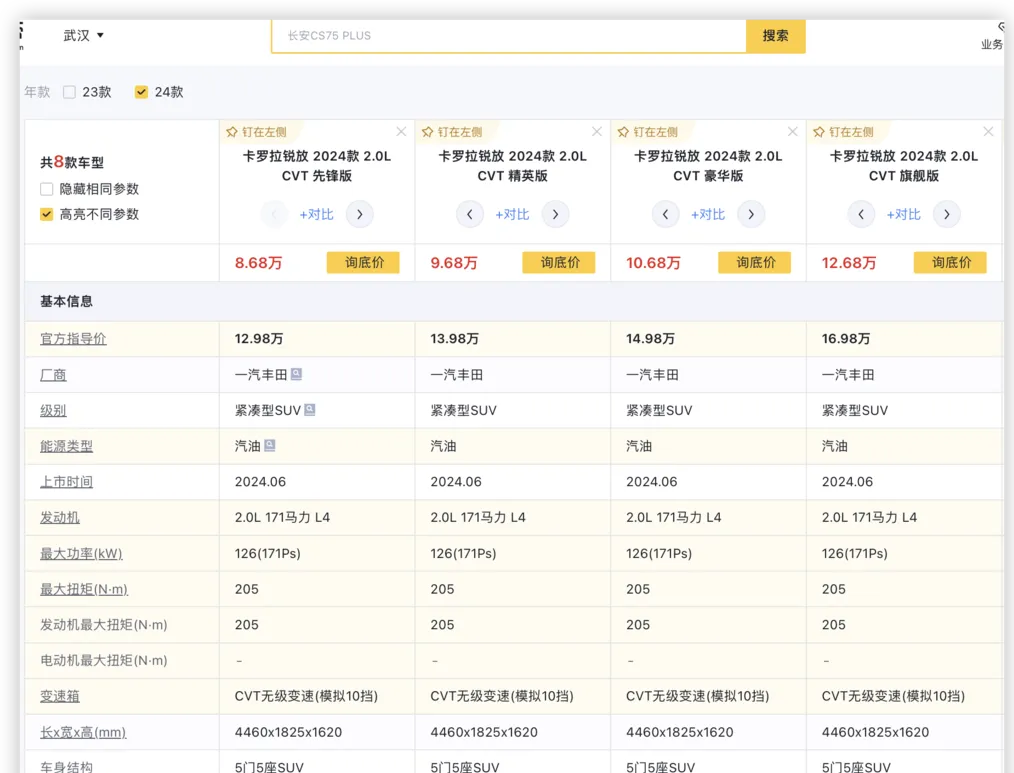Screen dimensions: 1014x773
Task: Remove the 精英版 column
Action: [597, 132]
